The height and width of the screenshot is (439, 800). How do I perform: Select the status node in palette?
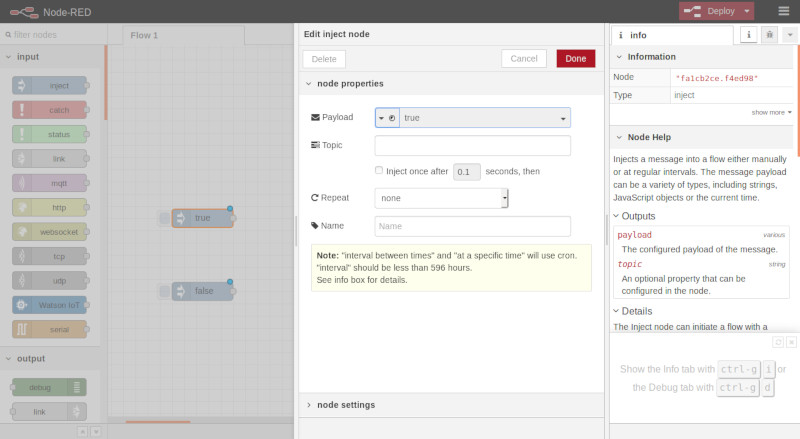point(49,134)
